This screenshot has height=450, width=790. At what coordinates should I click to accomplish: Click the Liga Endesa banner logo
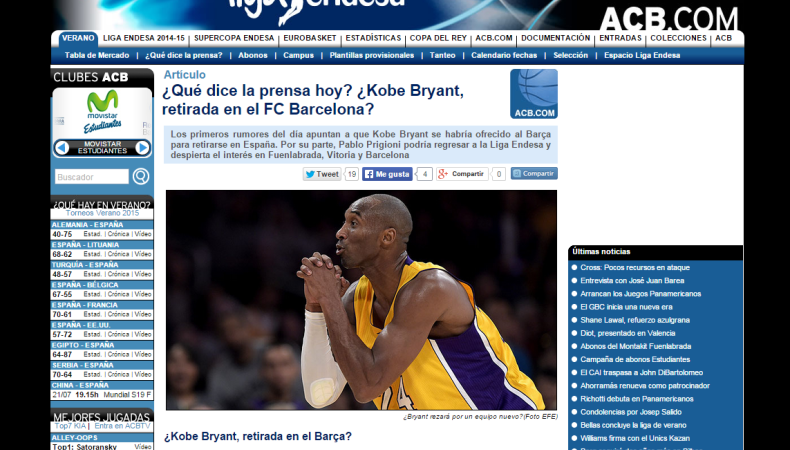[x=316, y=11]
